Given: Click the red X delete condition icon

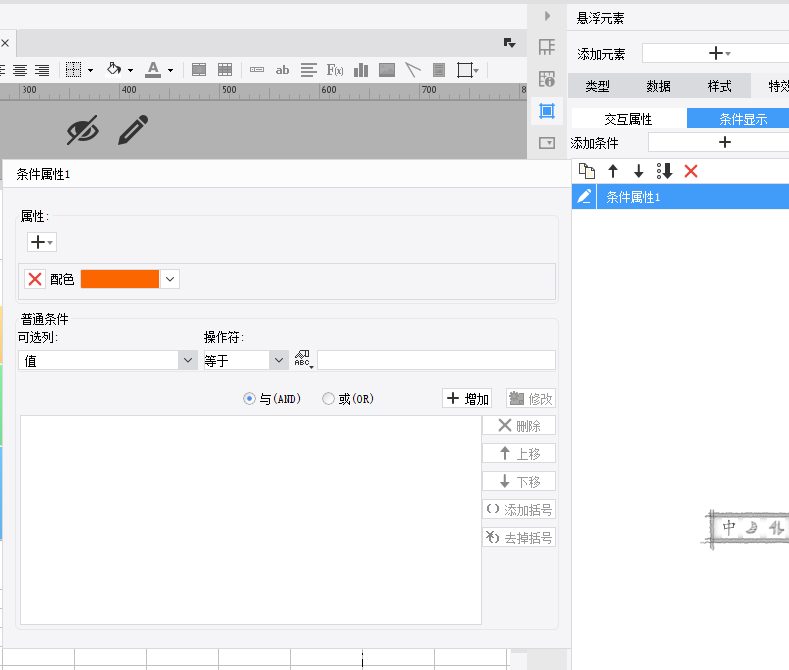Looking at the screenshot, I should [x=690, y=171].
